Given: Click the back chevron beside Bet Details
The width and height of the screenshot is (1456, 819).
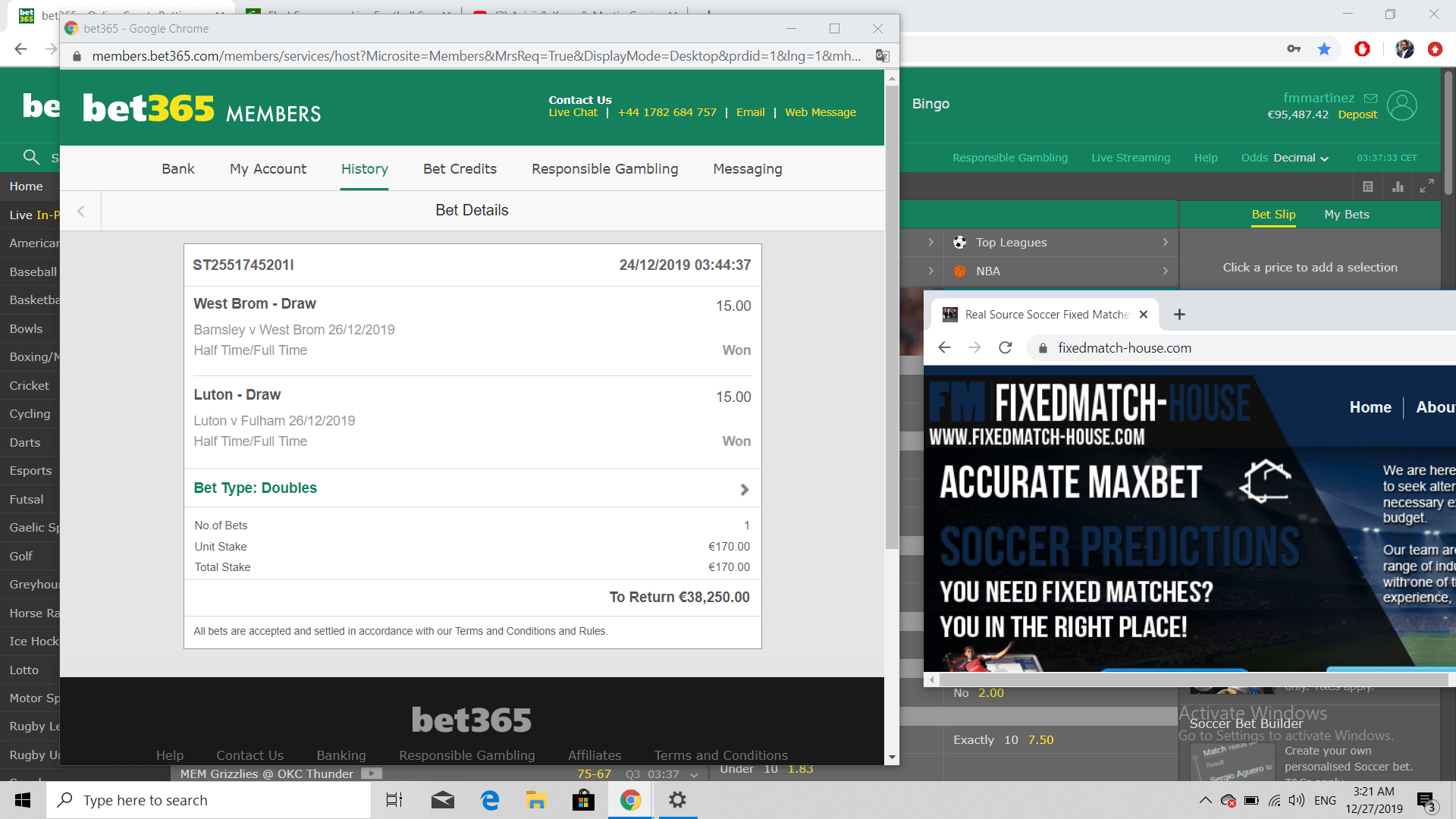Looking at the screenshot, I should coord(80,211).
